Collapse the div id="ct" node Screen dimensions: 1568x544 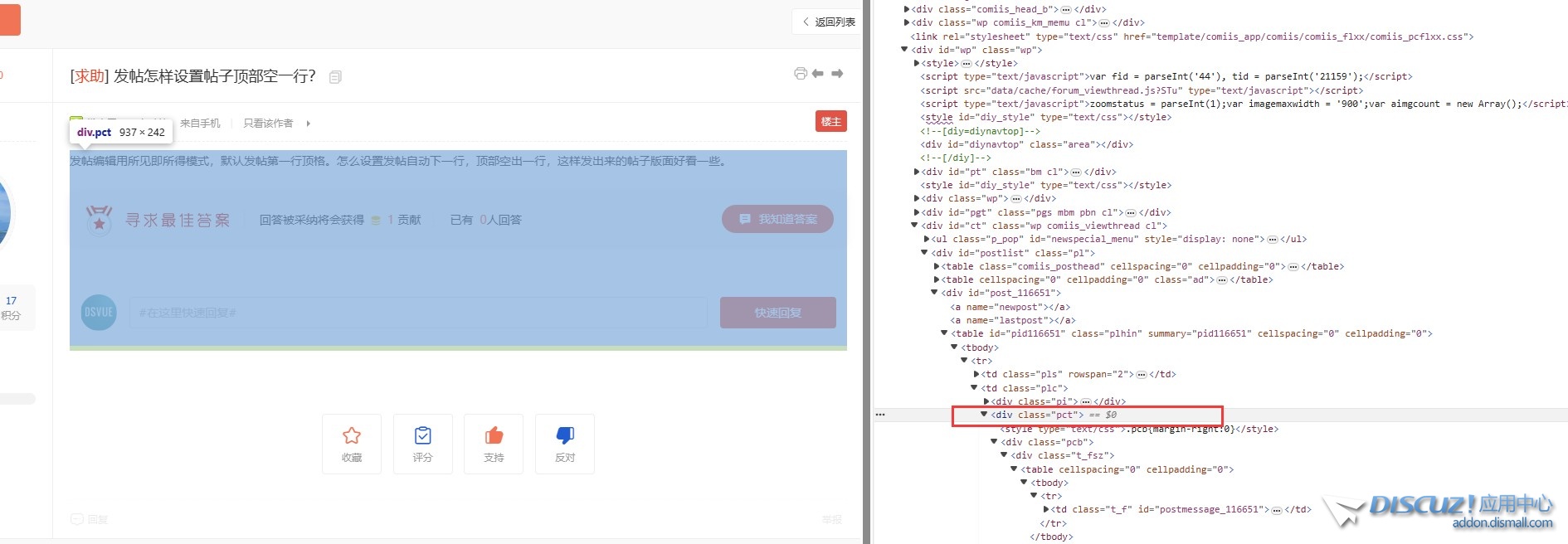914,226
